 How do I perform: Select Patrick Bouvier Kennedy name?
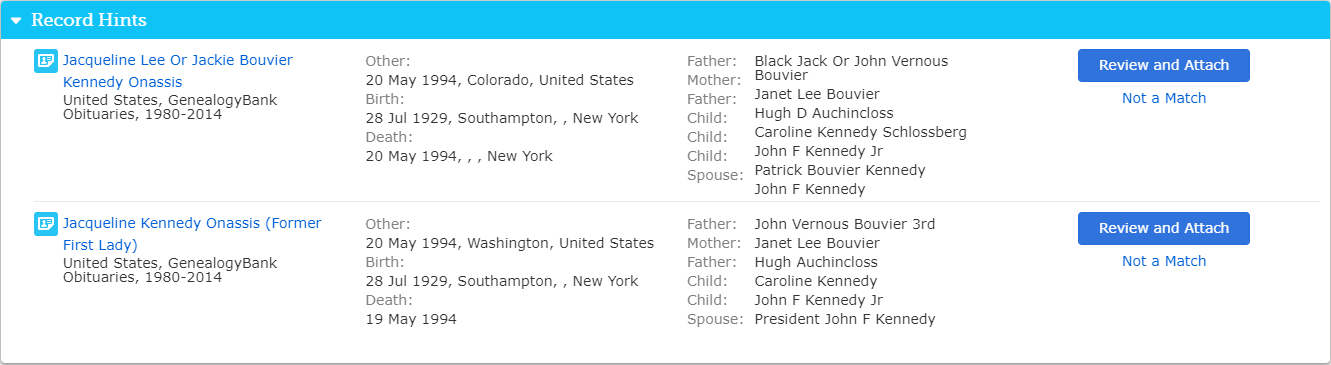point(840,170)
